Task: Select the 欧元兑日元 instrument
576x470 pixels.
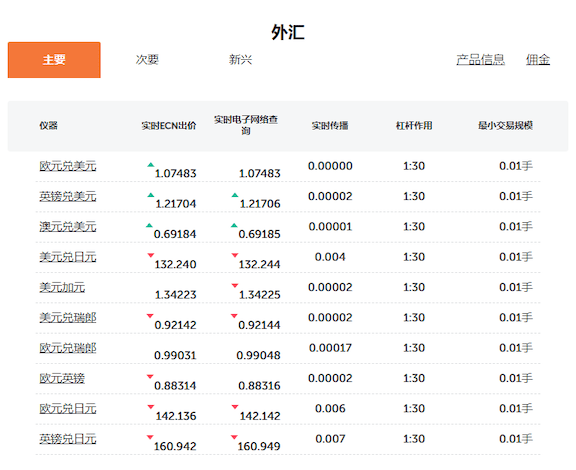Action: [x=68, y=409]
